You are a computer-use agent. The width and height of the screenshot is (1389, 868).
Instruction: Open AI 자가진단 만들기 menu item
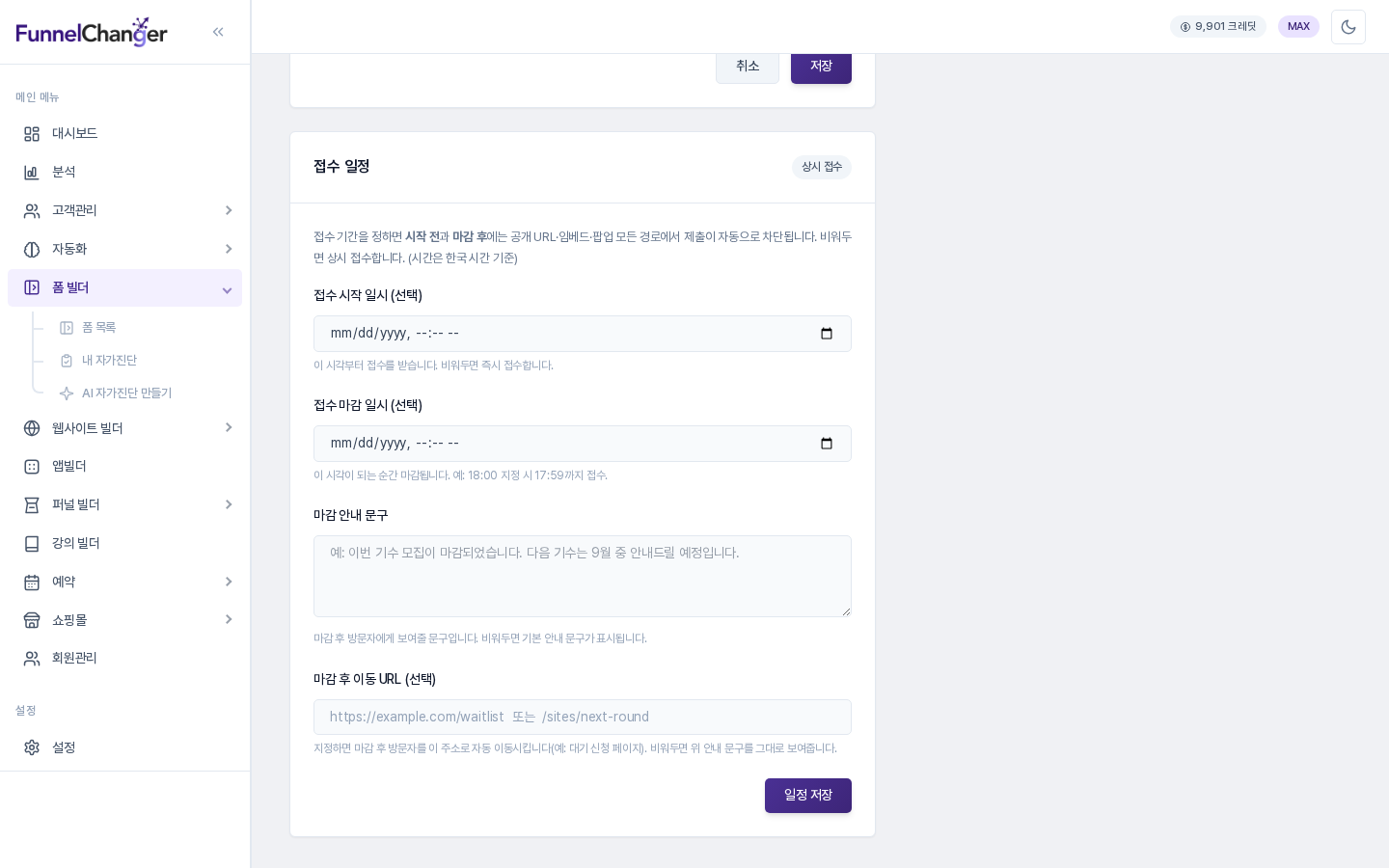[143, 393]
